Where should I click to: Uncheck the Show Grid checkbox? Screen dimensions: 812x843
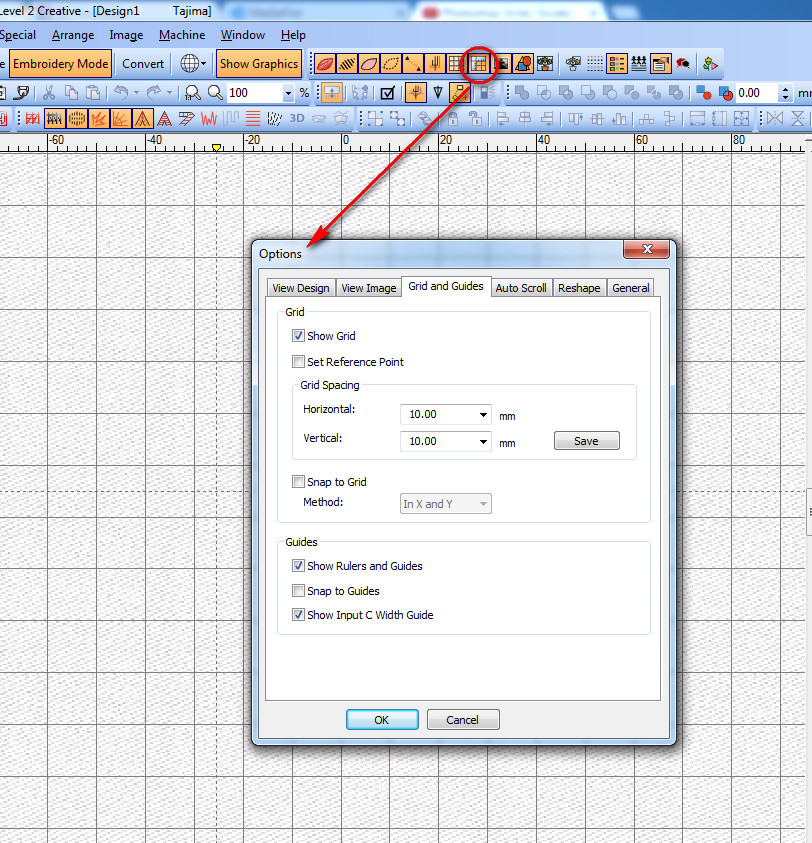[298, 335]
